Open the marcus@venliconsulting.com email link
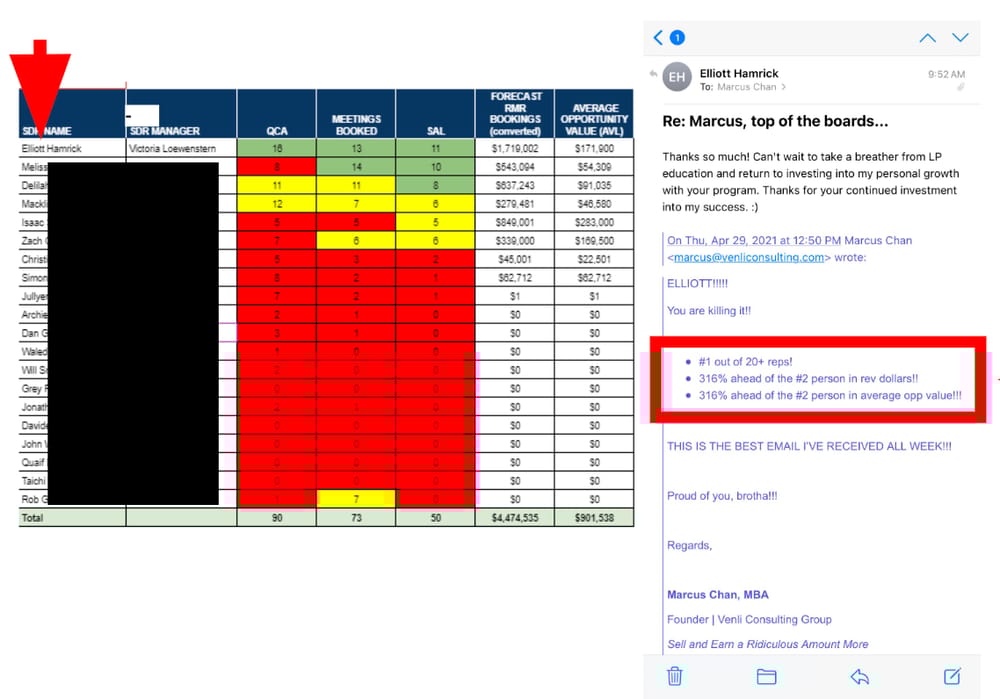The image size is (1000, 699). click(749, 258)
